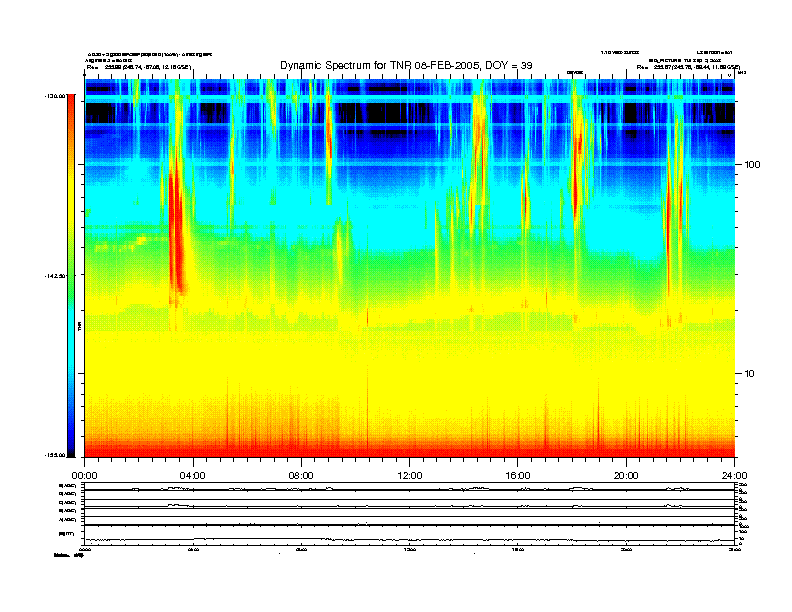Select the 04:00 time axis label
792x612 pixels.
(x=193, y=476)
